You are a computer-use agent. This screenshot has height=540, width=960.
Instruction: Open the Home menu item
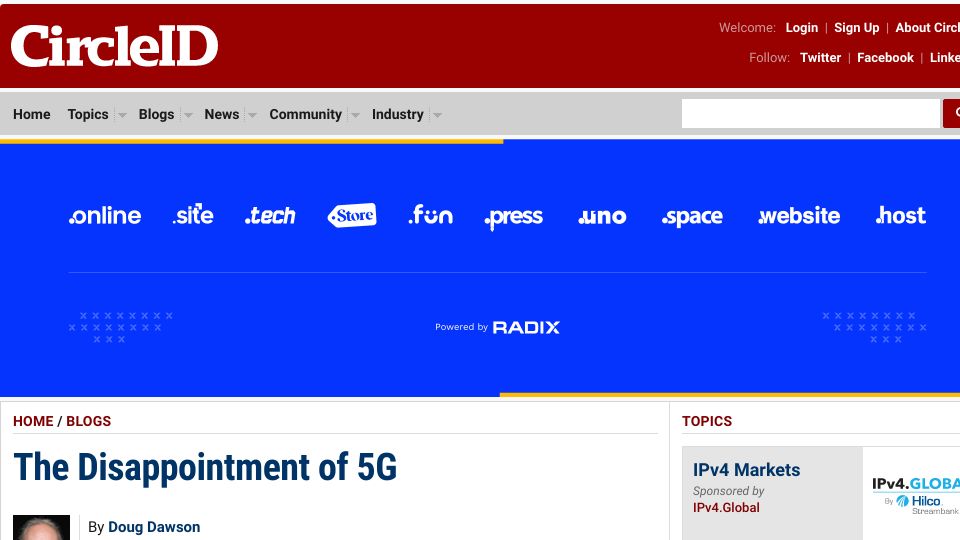tap(32, 114)
